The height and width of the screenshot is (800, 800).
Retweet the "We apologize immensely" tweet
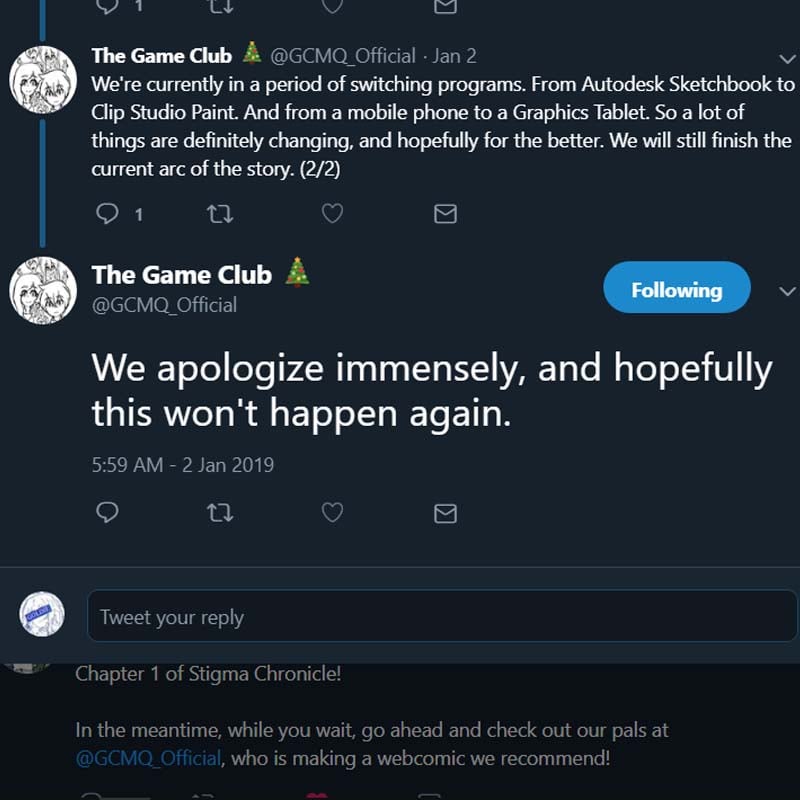pyautogui.click(x=219, y=513)
